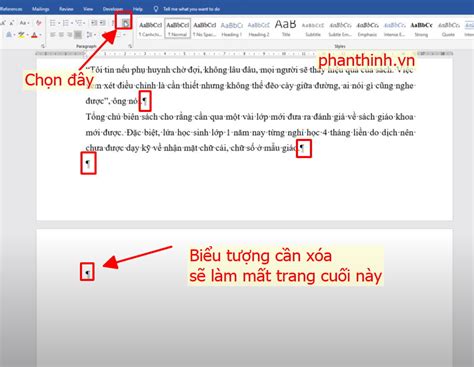Select the Strong style thumbnail

421,28
